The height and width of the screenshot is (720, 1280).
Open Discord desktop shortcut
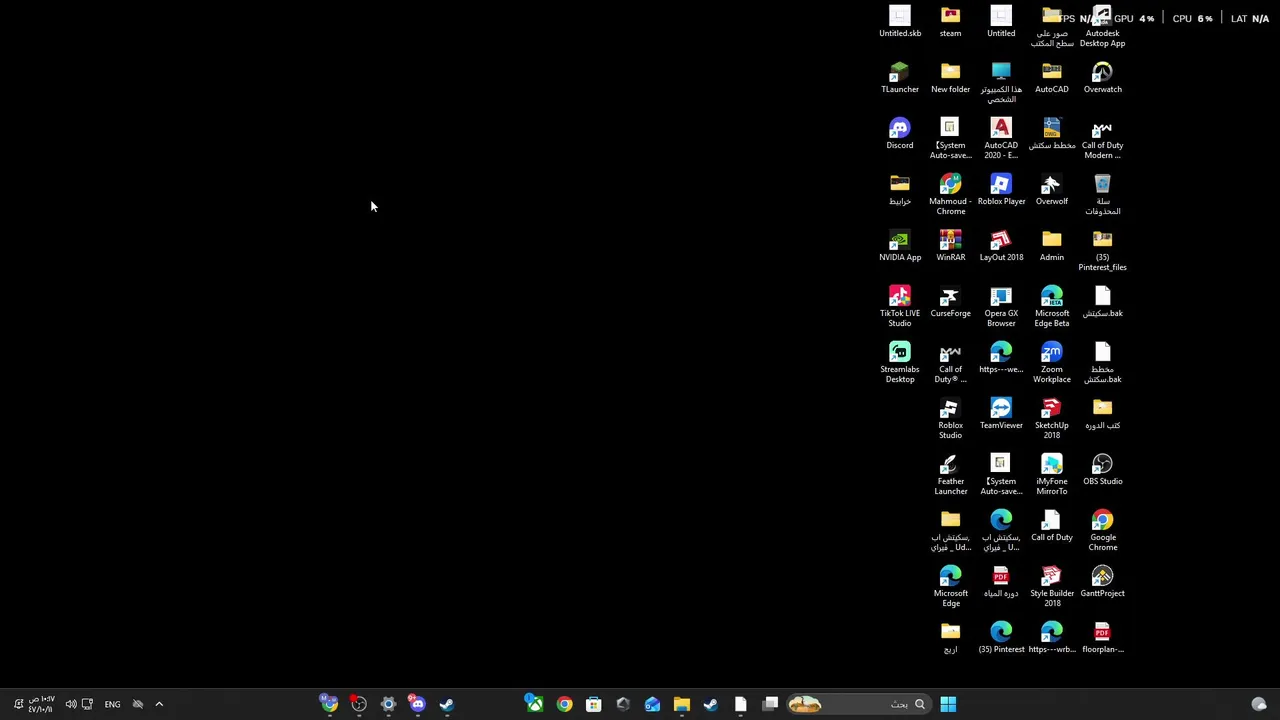[900, 134]
